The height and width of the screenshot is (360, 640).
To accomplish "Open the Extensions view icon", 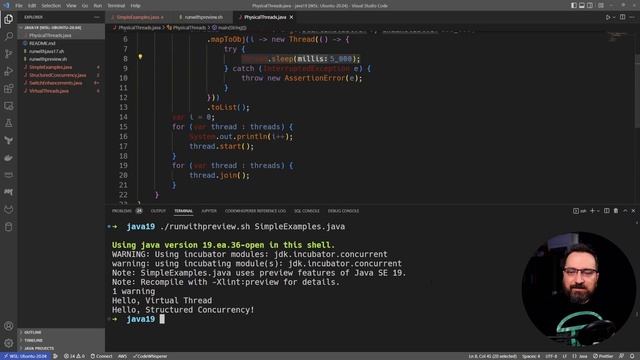I will pyautogui.click(x=9, y=89).
